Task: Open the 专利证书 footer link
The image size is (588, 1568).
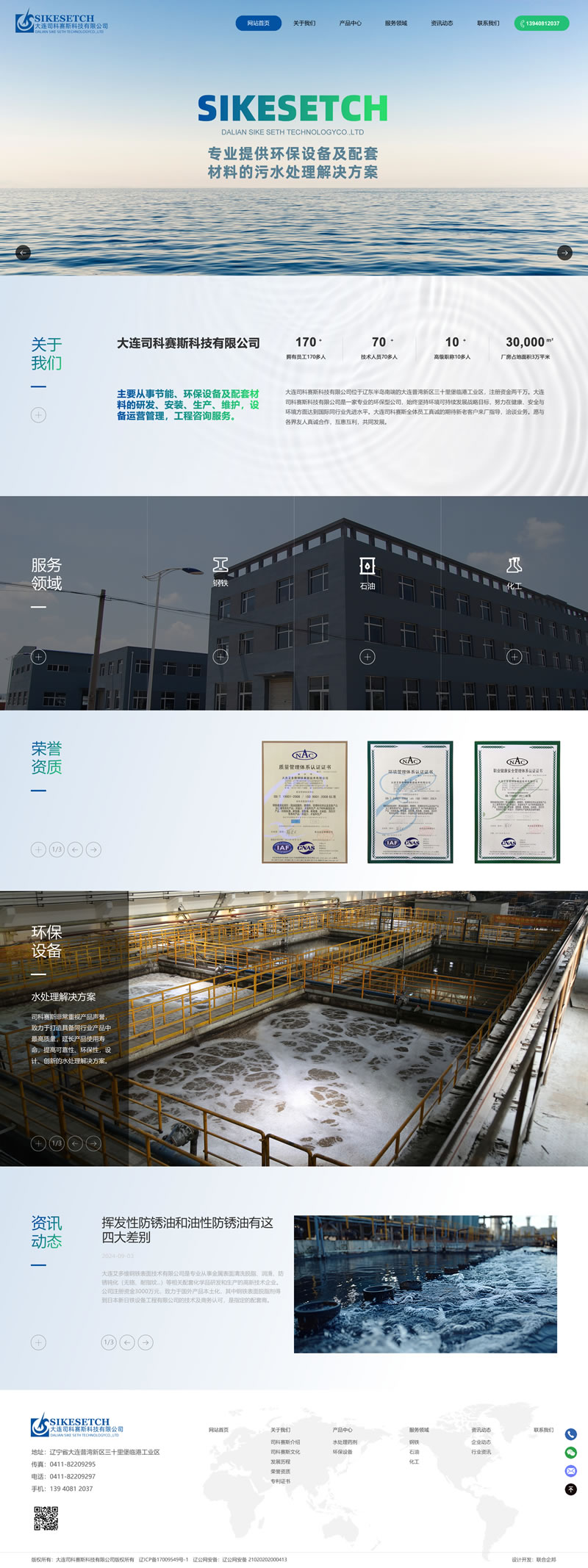Action: tap(280, 1481)
